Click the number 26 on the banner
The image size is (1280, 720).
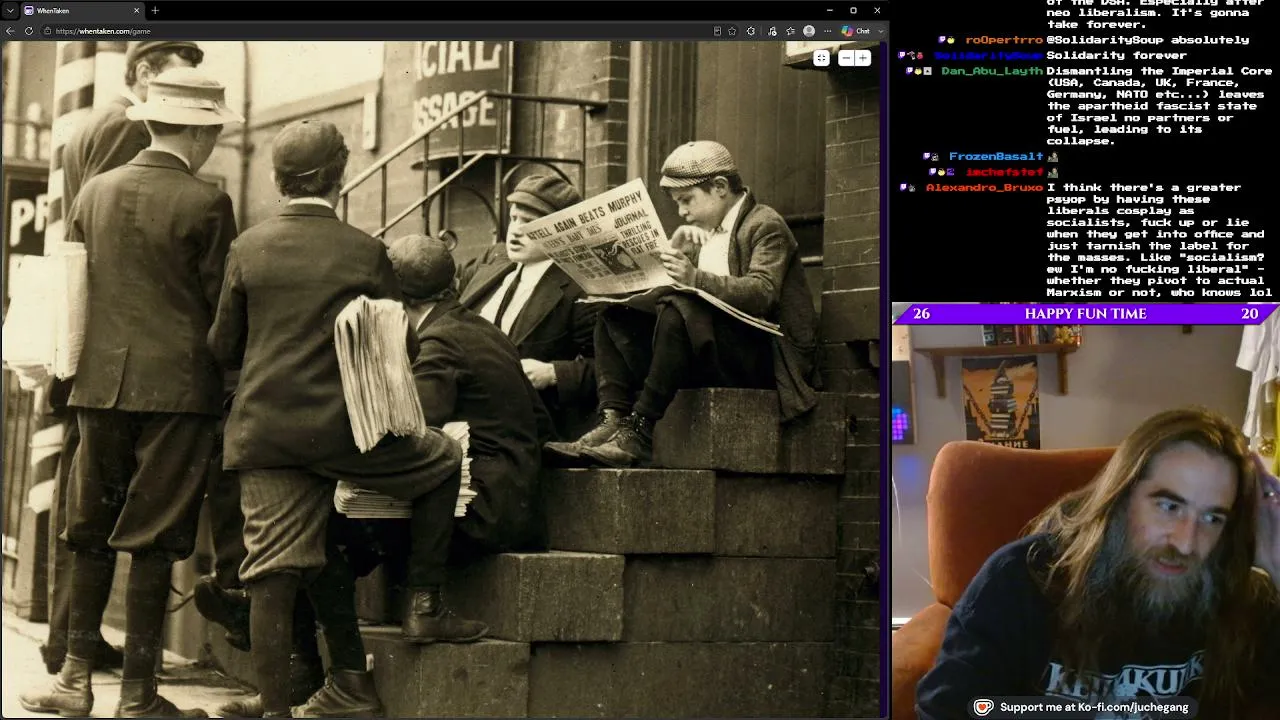click(921, 314)
